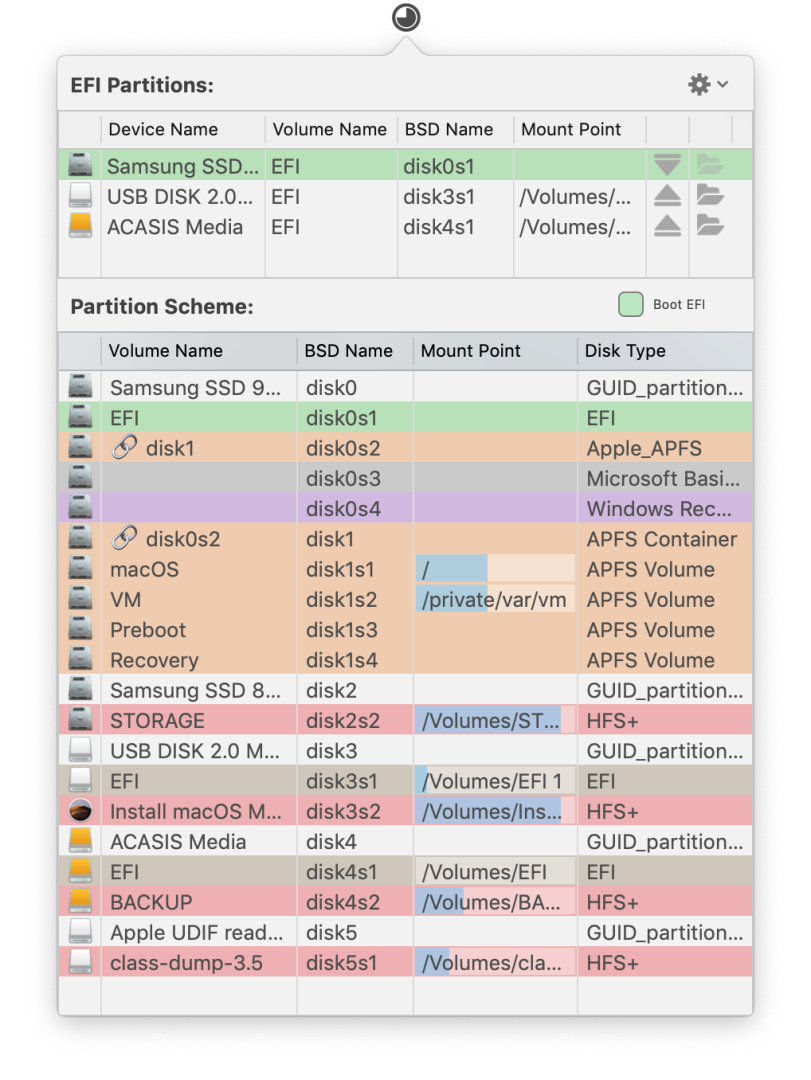Eject the ACASIS Media EFI partition

pos(667,226)
